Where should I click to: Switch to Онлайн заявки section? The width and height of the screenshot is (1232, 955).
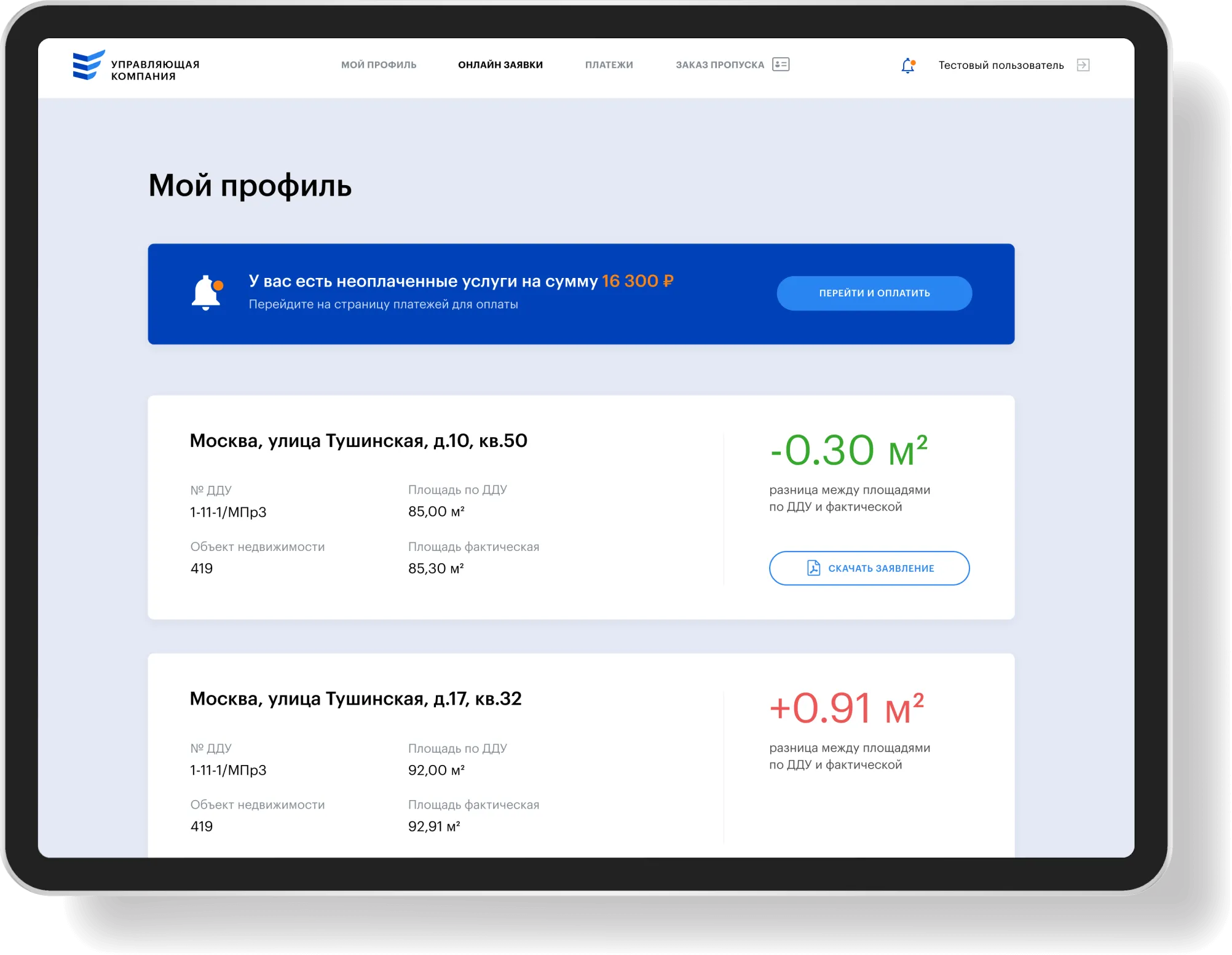tap(500, 65)
